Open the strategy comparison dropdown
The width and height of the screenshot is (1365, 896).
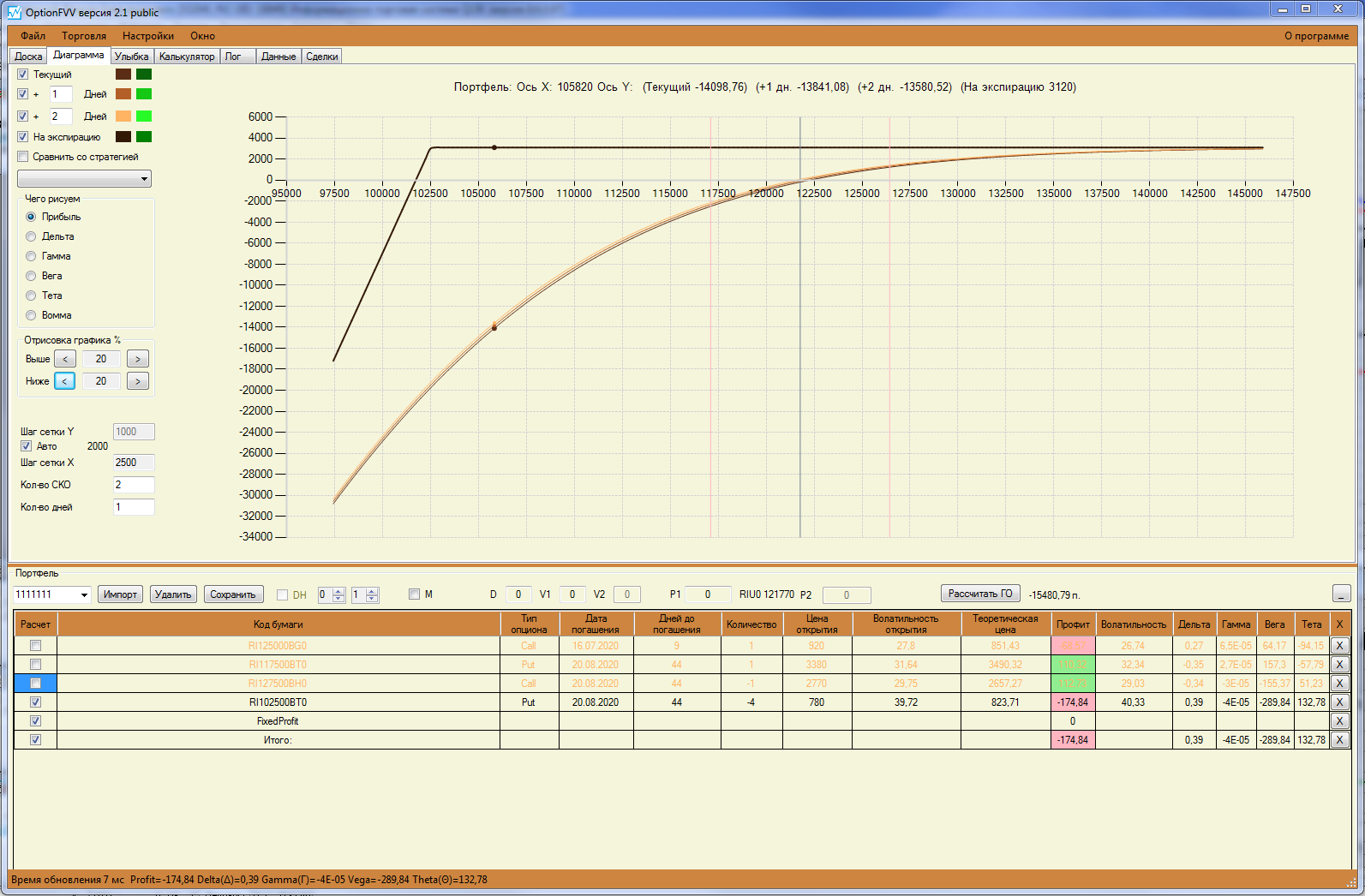(85, 179)
